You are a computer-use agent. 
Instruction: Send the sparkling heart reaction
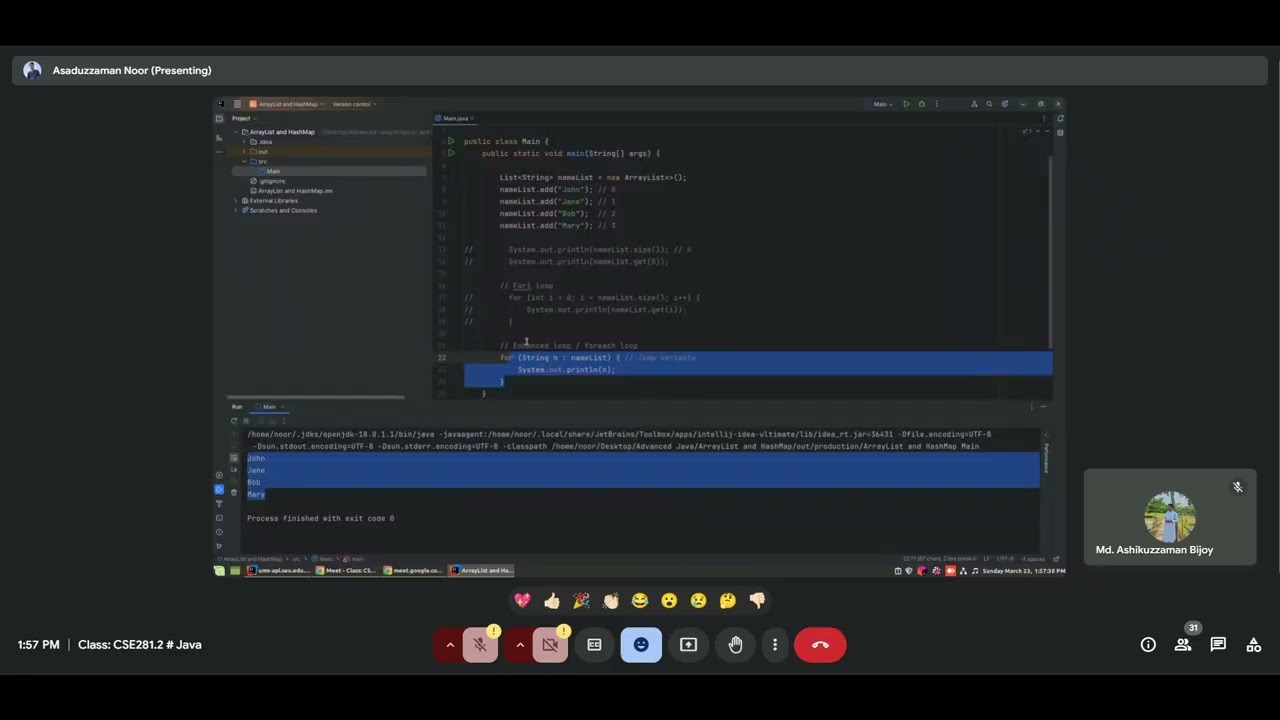[522, 600]
